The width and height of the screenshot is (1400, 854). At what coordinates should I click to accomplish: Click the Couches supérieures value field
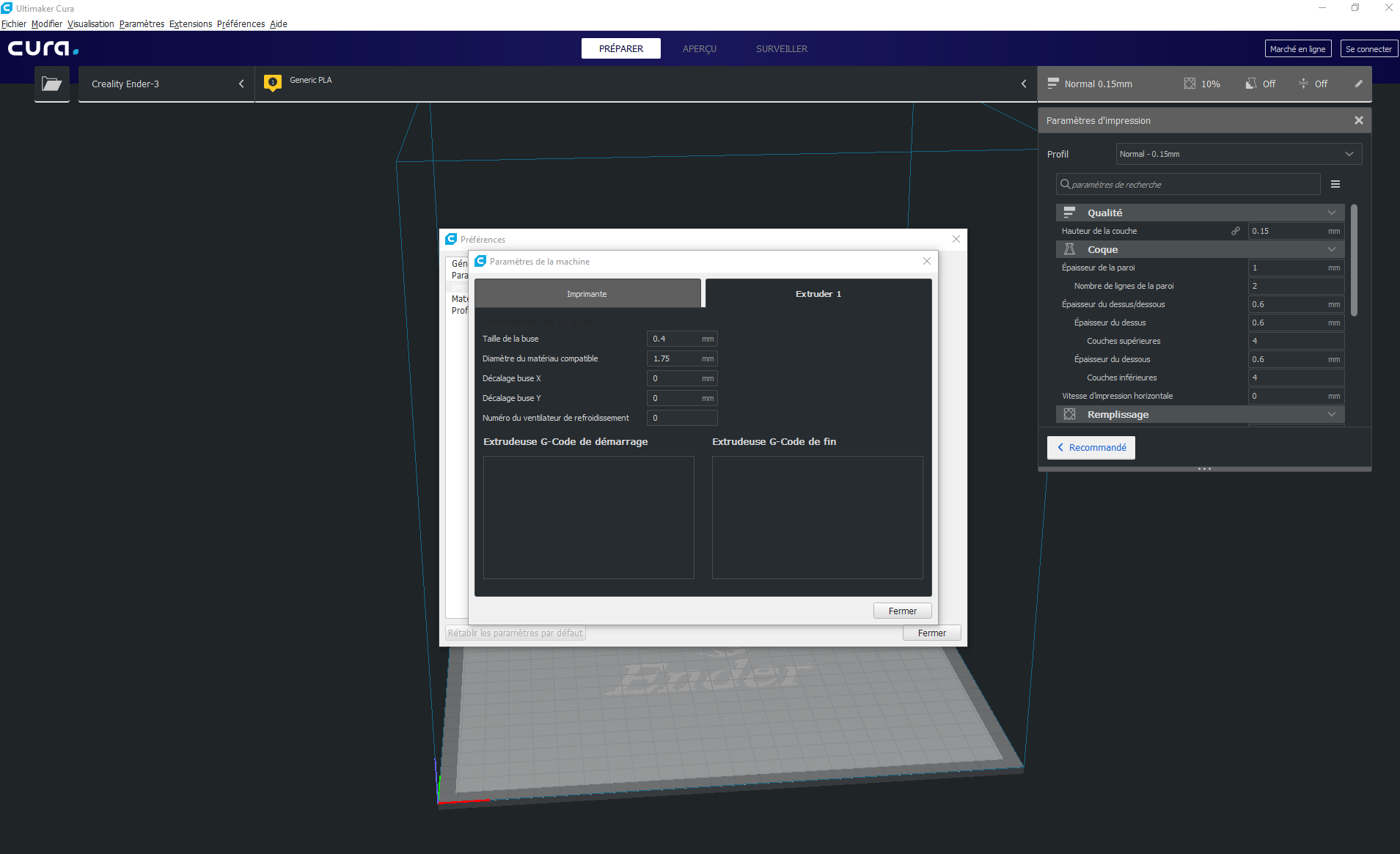(x=1297, y=341)
